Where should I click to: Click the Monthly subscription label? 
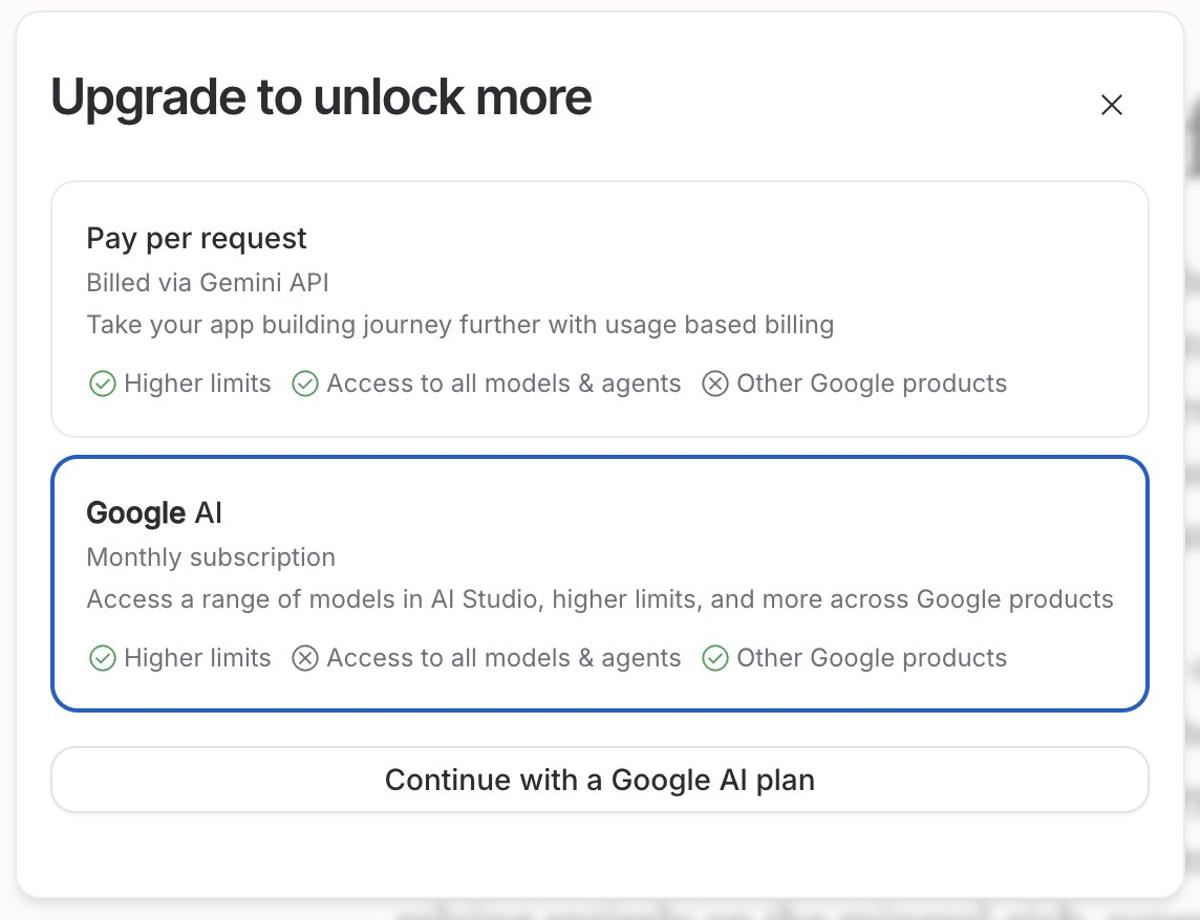click(x=210, y=558)
